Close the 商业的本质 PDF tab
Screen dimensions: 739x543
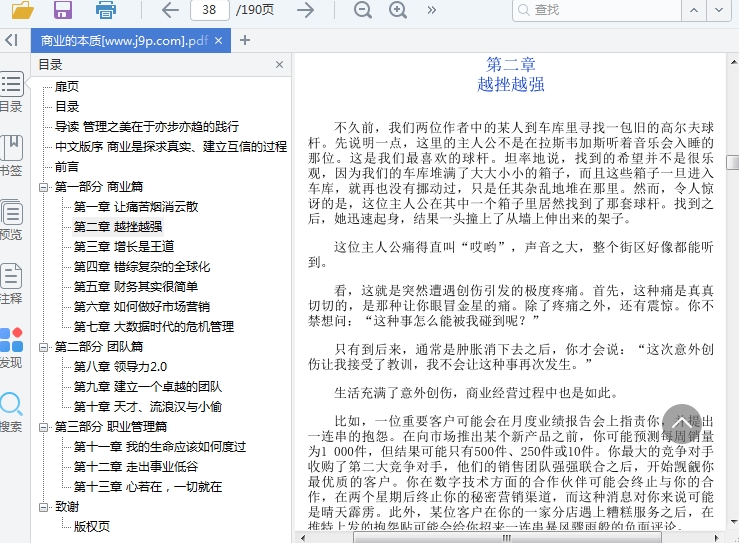pyautogui.click(x=218, y=41)
